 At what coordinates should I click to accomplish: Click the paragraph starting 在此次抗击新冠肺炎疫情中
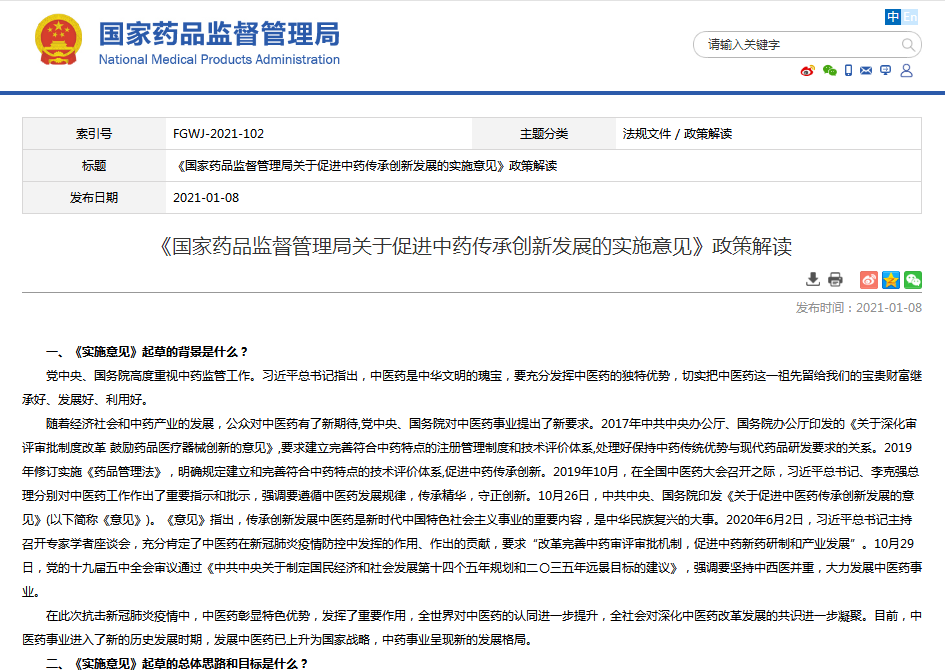tap(472, 627)
